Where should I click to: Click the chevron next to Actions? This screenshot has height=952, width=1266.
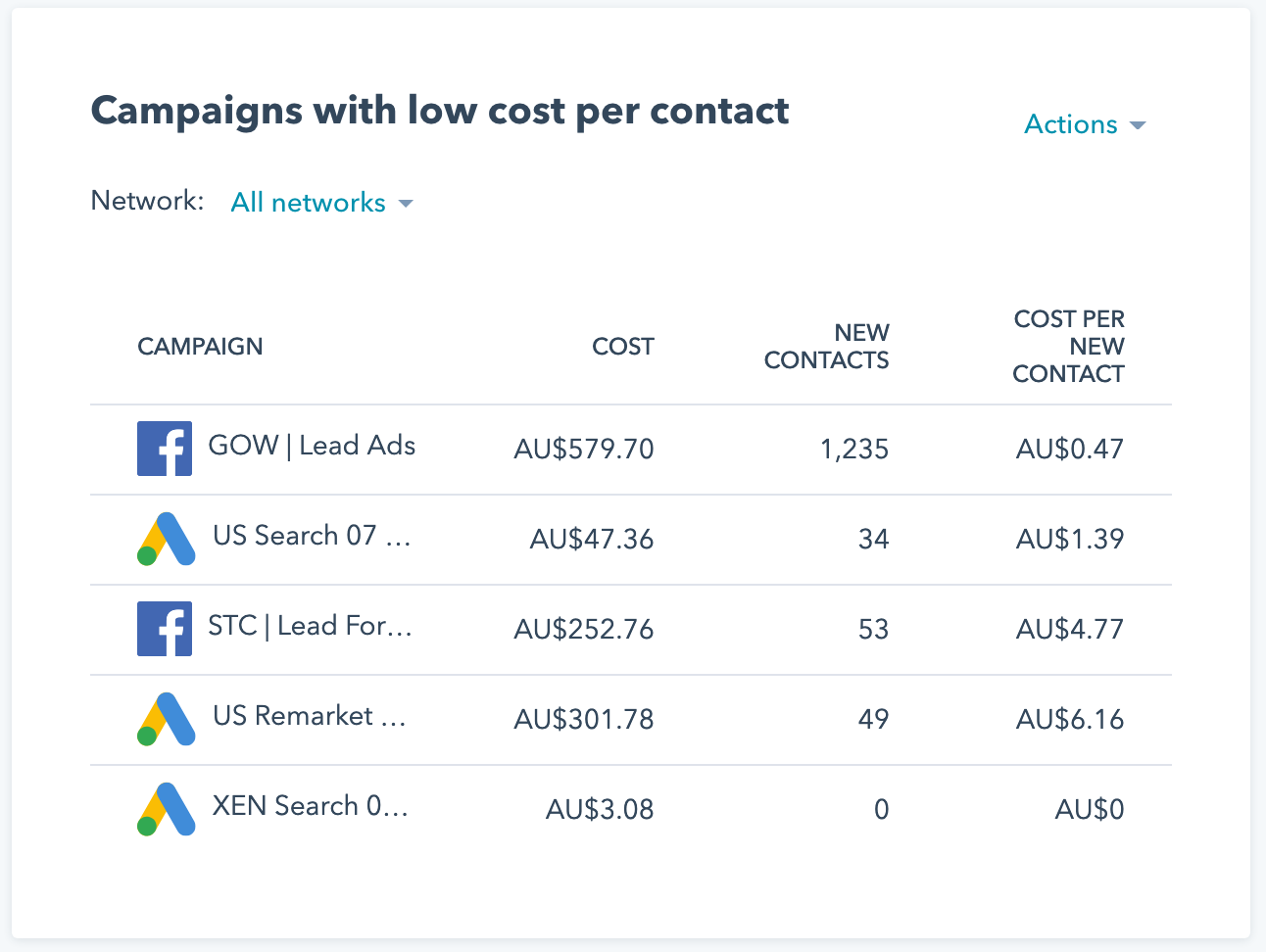pyautogui.click(x=1138, y=125)
